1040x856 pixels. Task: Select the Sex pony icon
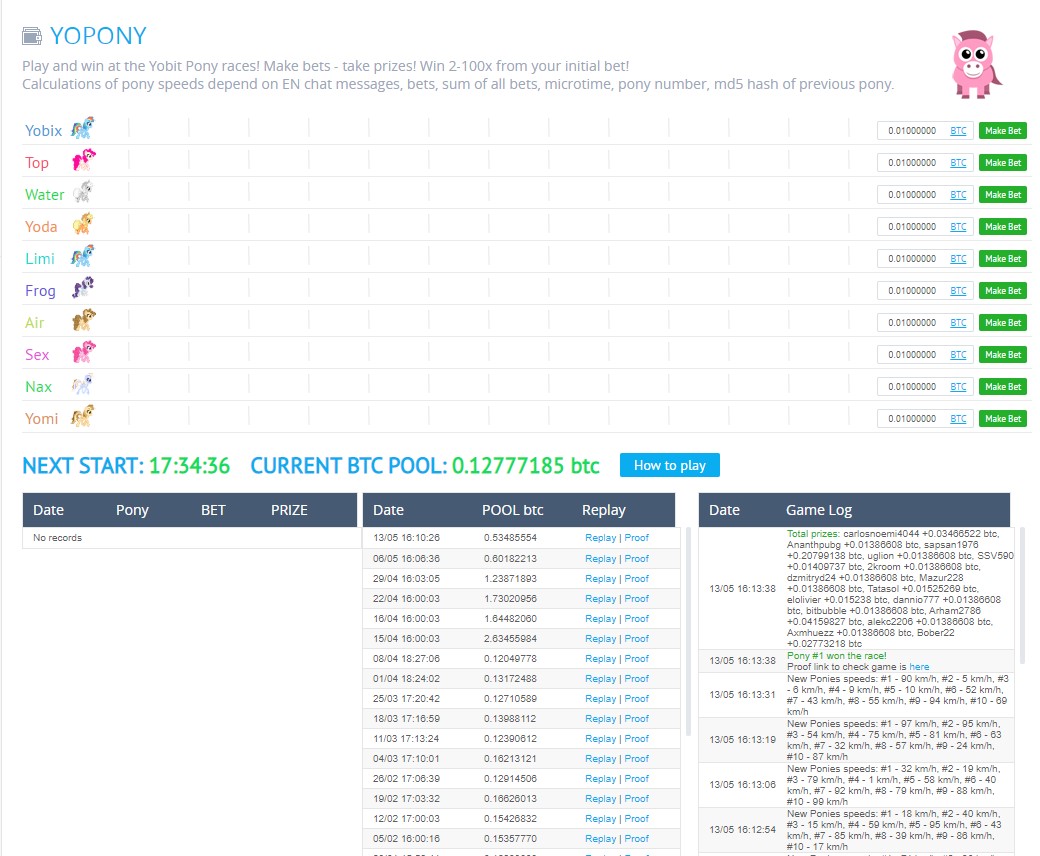pos(84,351)
